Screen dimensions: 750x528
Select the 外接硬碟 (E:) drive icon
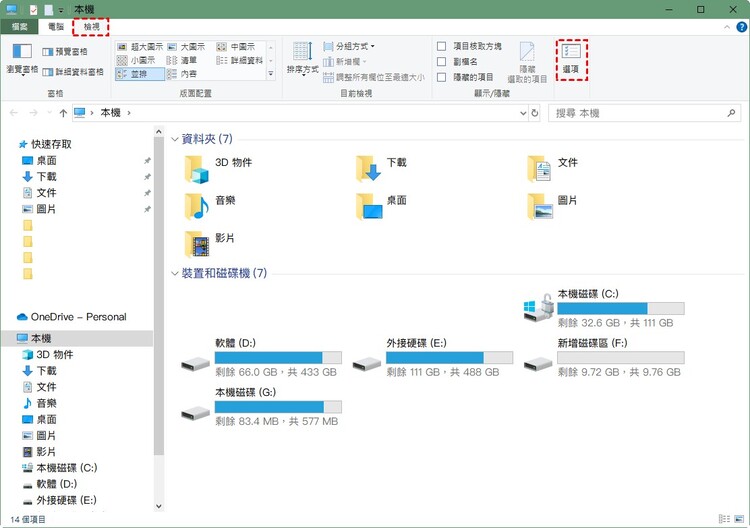[x=367, y=365]
